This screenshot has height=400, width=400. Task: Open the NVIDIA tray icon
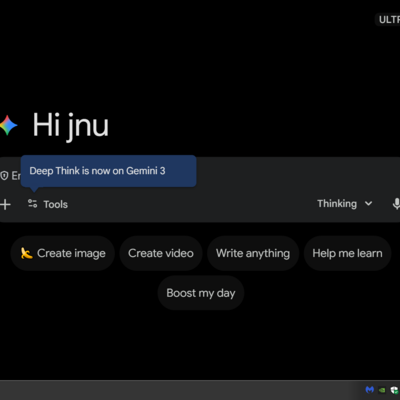382,389
